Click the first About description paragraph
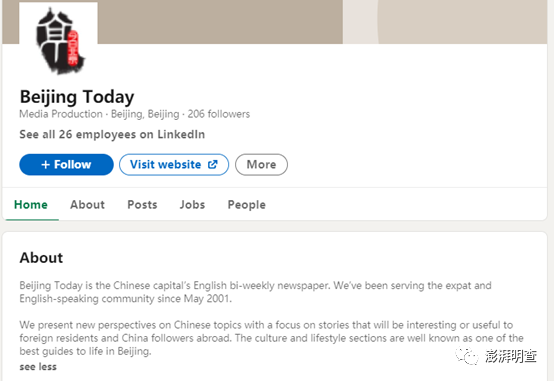The image size is (554, 381). click(255, 292)
